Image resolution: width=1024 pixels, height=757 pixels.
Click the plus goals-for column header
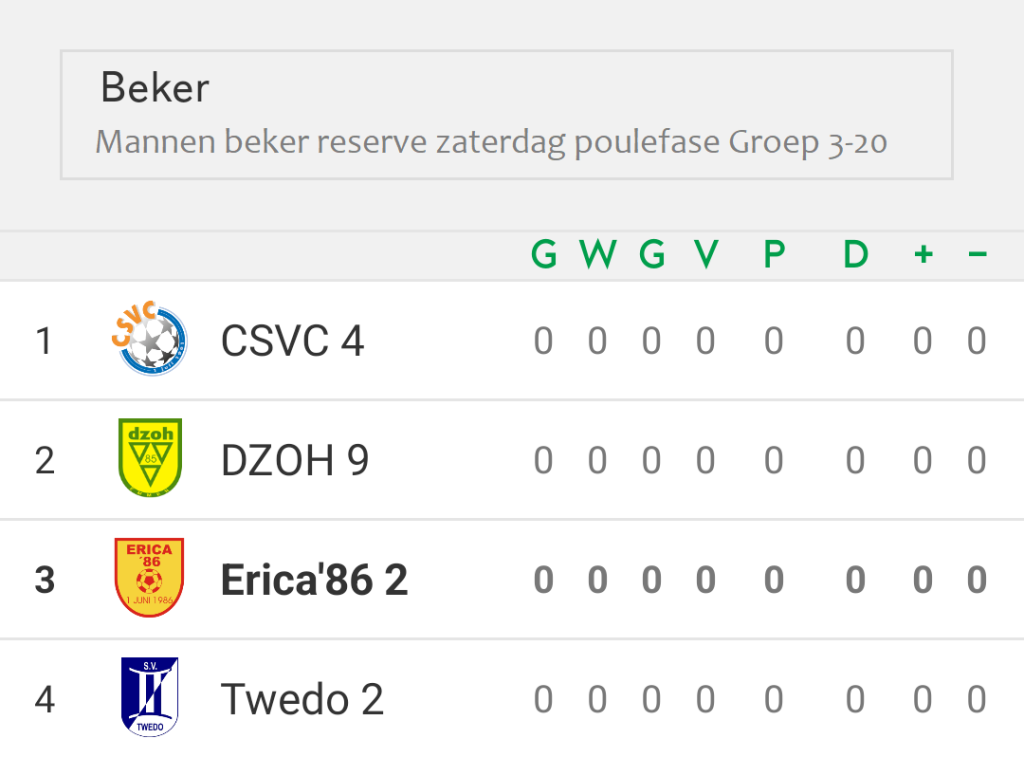click(923, 254)
